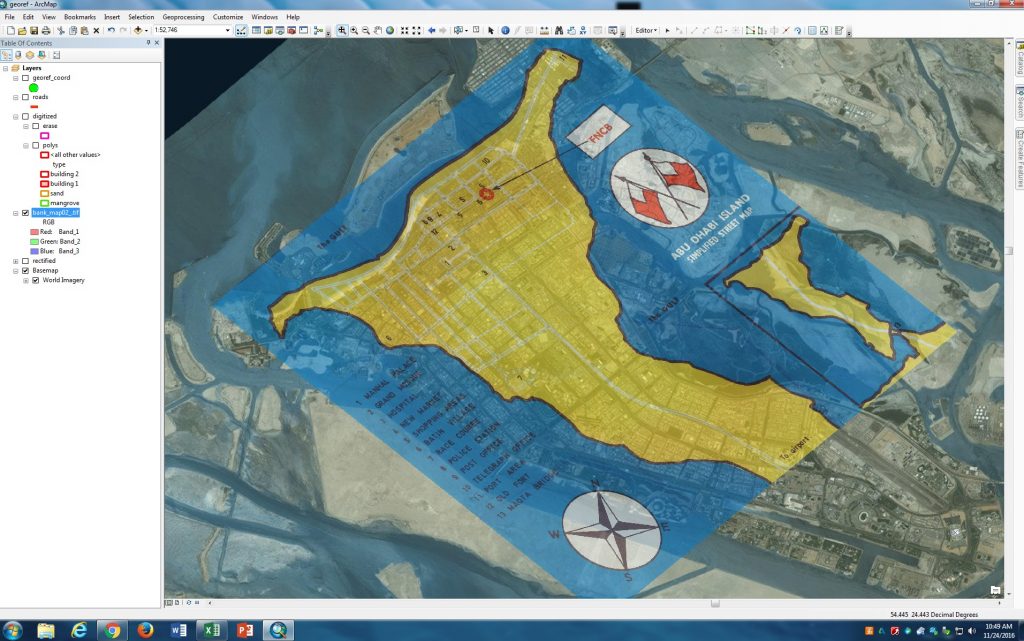Select the Add Data icon
1024x641 pixels.
(137, 28)
